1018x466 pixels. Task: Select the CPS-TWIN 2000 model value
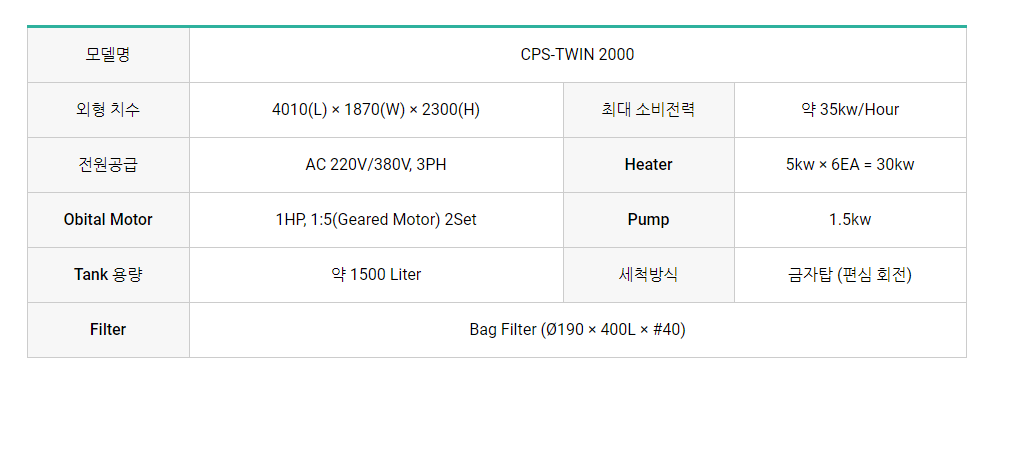577,55
